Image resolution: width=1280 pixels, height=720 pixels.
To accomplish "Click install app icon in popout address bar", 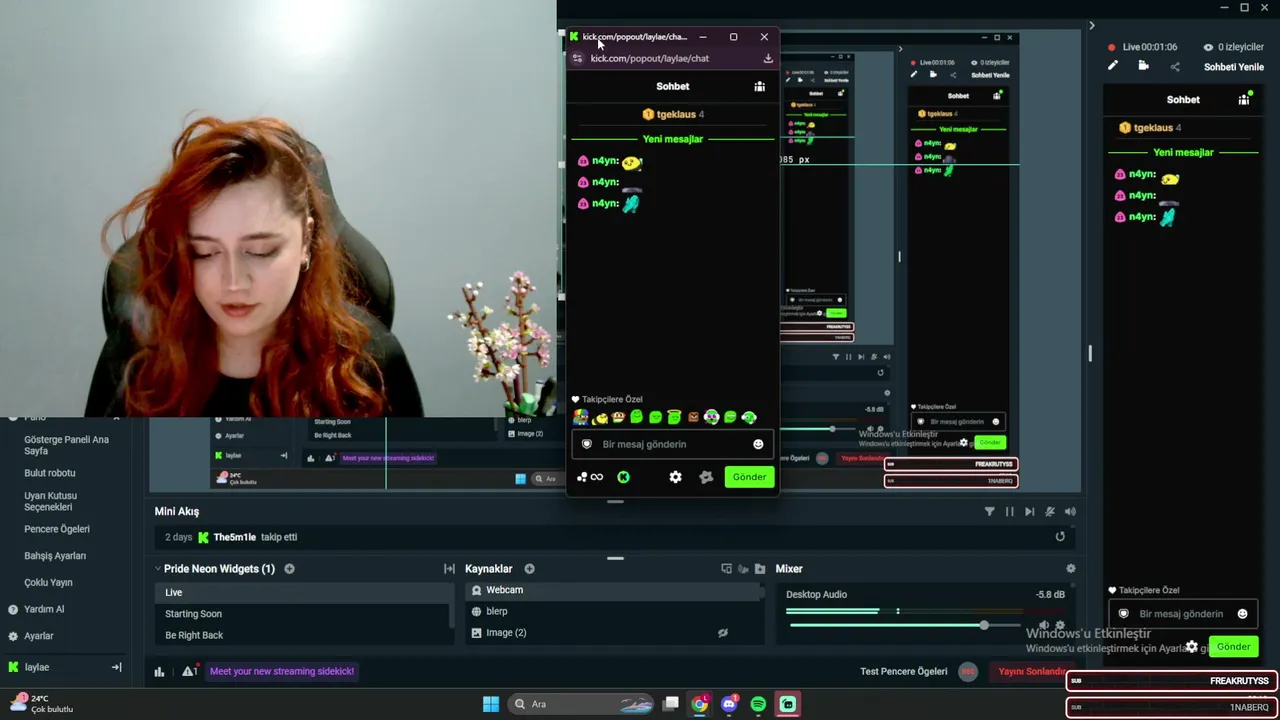I will pyautogui.click(x=768, y=58).
